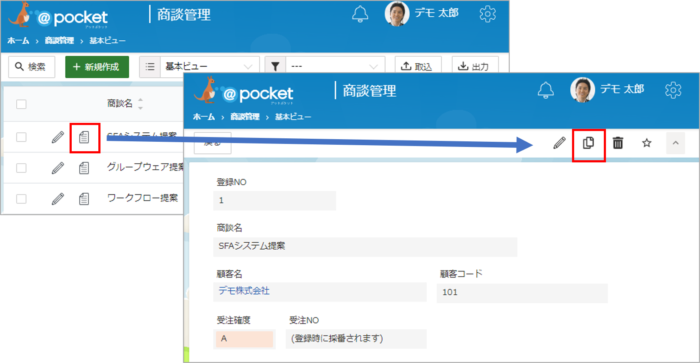The image size is (700, 363).
Task: Click the 顧客コード field showing 101
Action: click(522, 293)
